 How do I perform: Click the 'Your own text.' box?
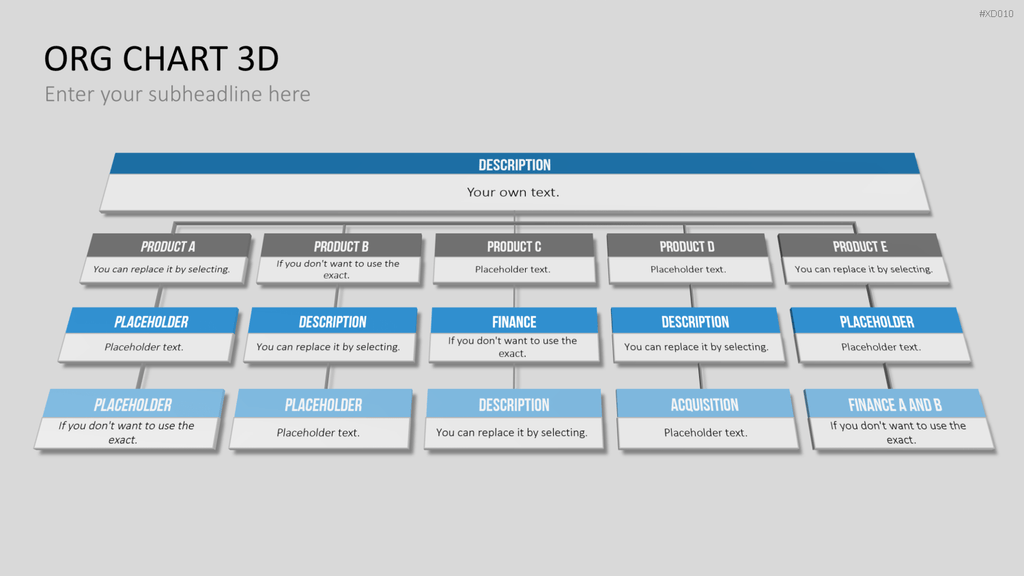point(515,193)
